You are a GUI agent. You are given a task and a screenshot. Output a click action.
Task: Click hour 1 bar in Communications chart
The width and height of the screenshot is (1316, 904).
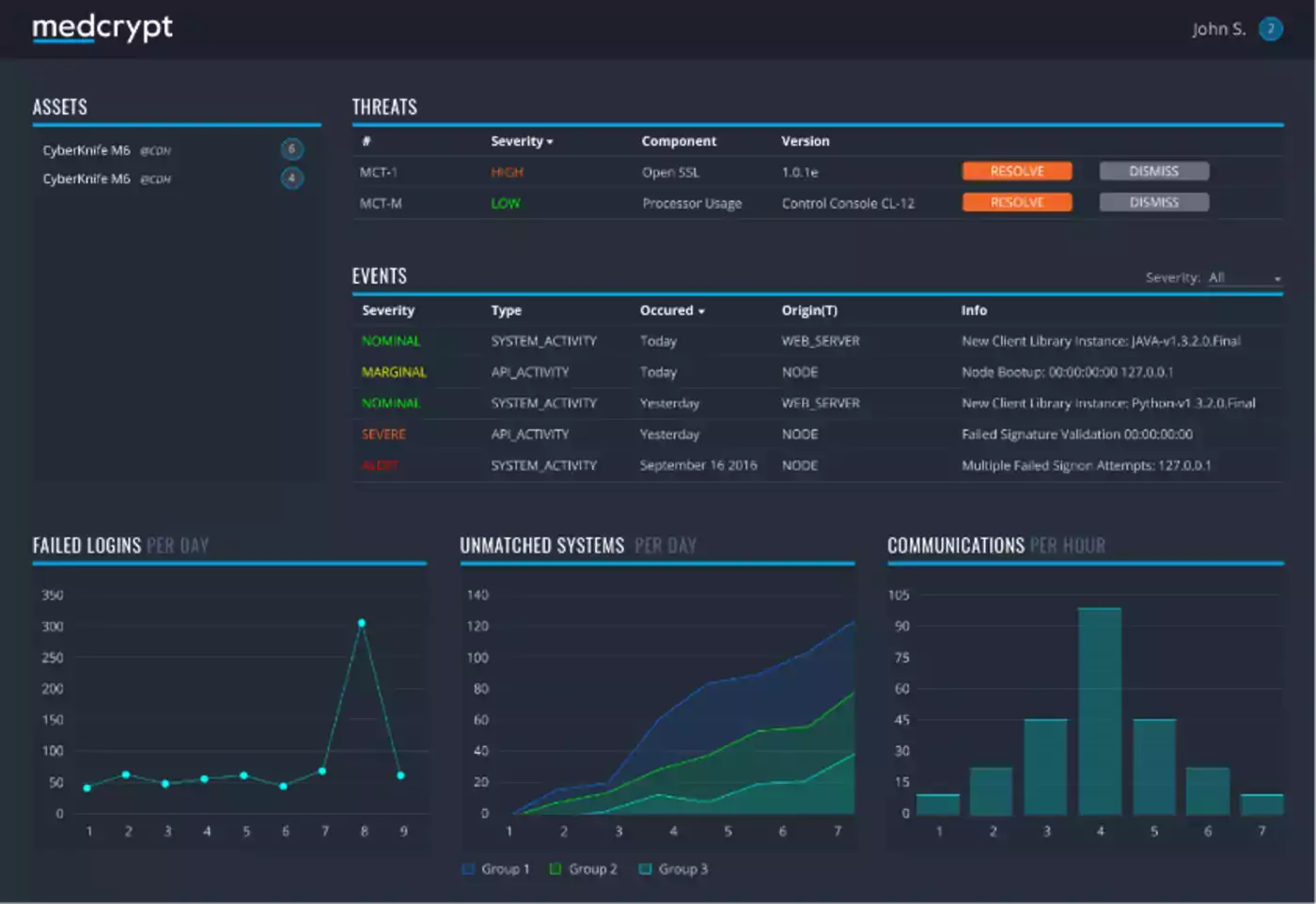[x=937, y=804]
